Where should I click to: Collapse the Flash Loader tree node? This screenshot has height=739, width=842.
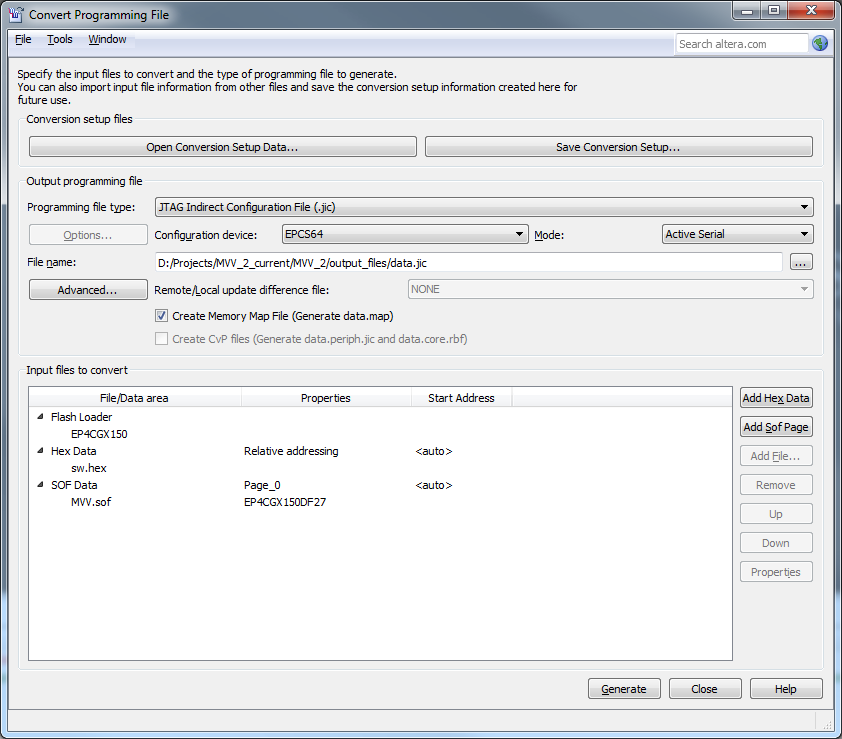pos(40,417)
